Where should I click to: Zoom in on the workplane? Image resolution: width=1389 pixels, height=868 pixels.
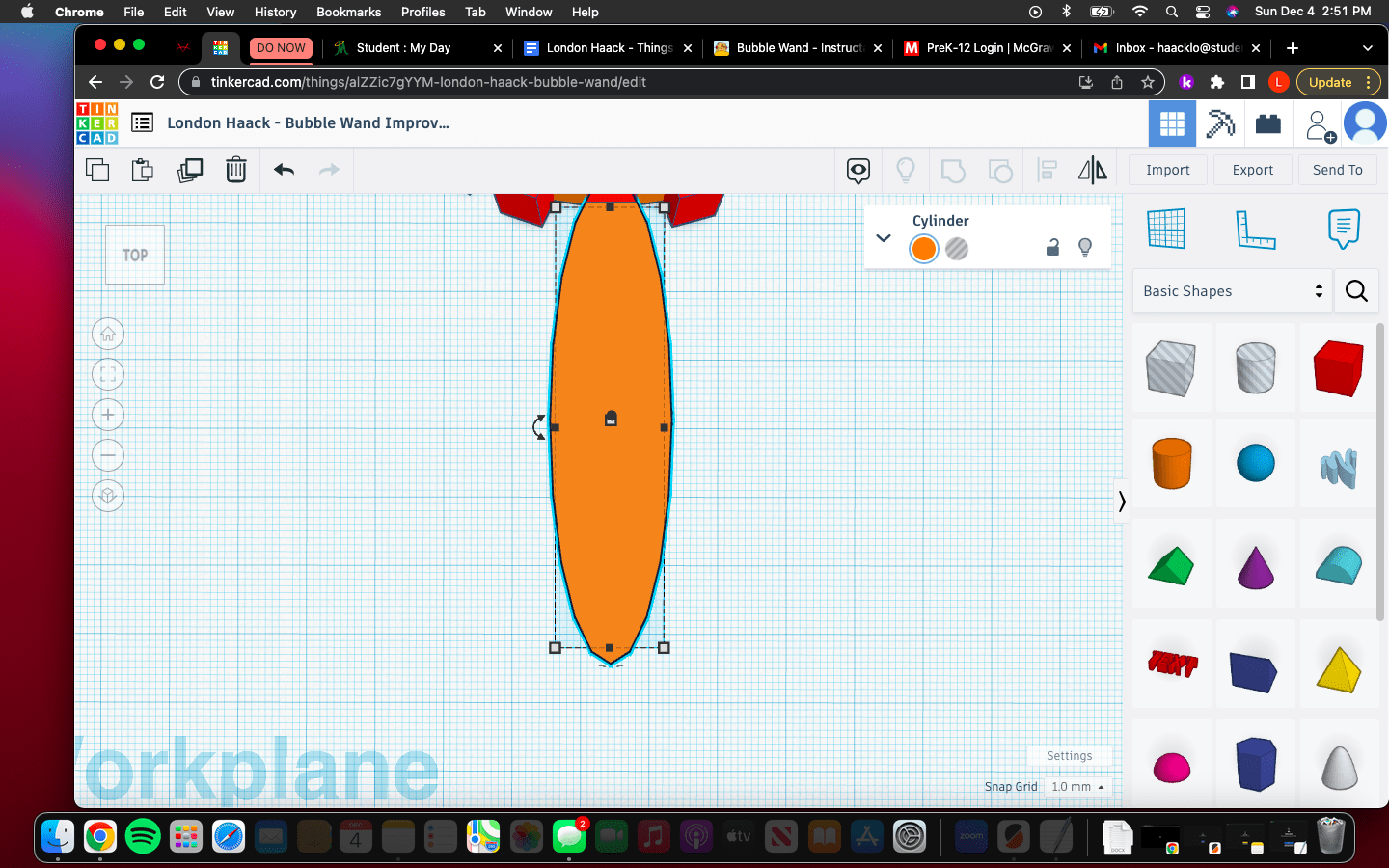[x=108, y=416]
